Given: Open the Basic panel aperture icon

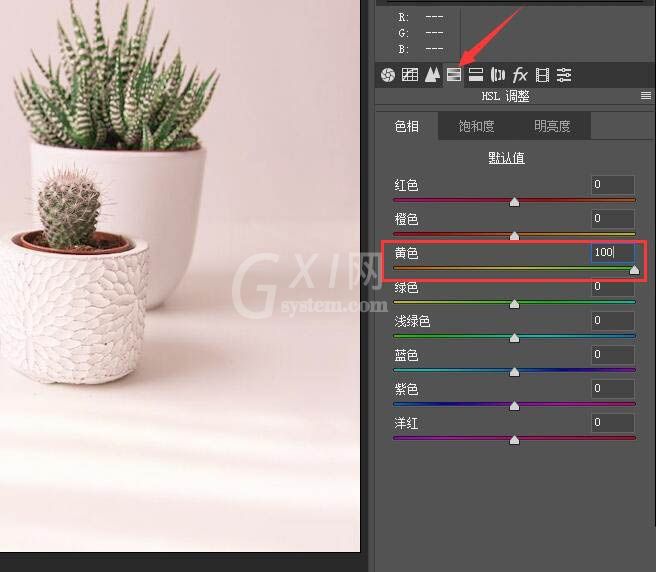Looking at the screenshot, I should pos(388,75).
